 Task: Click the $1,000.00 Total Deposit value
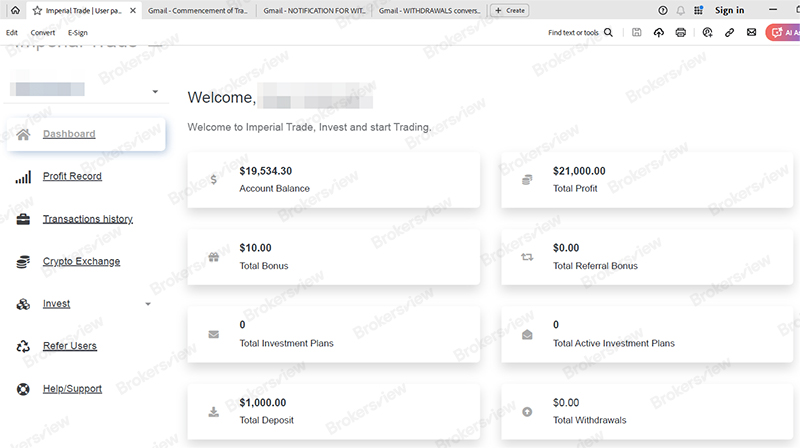[x=263, y=403]
